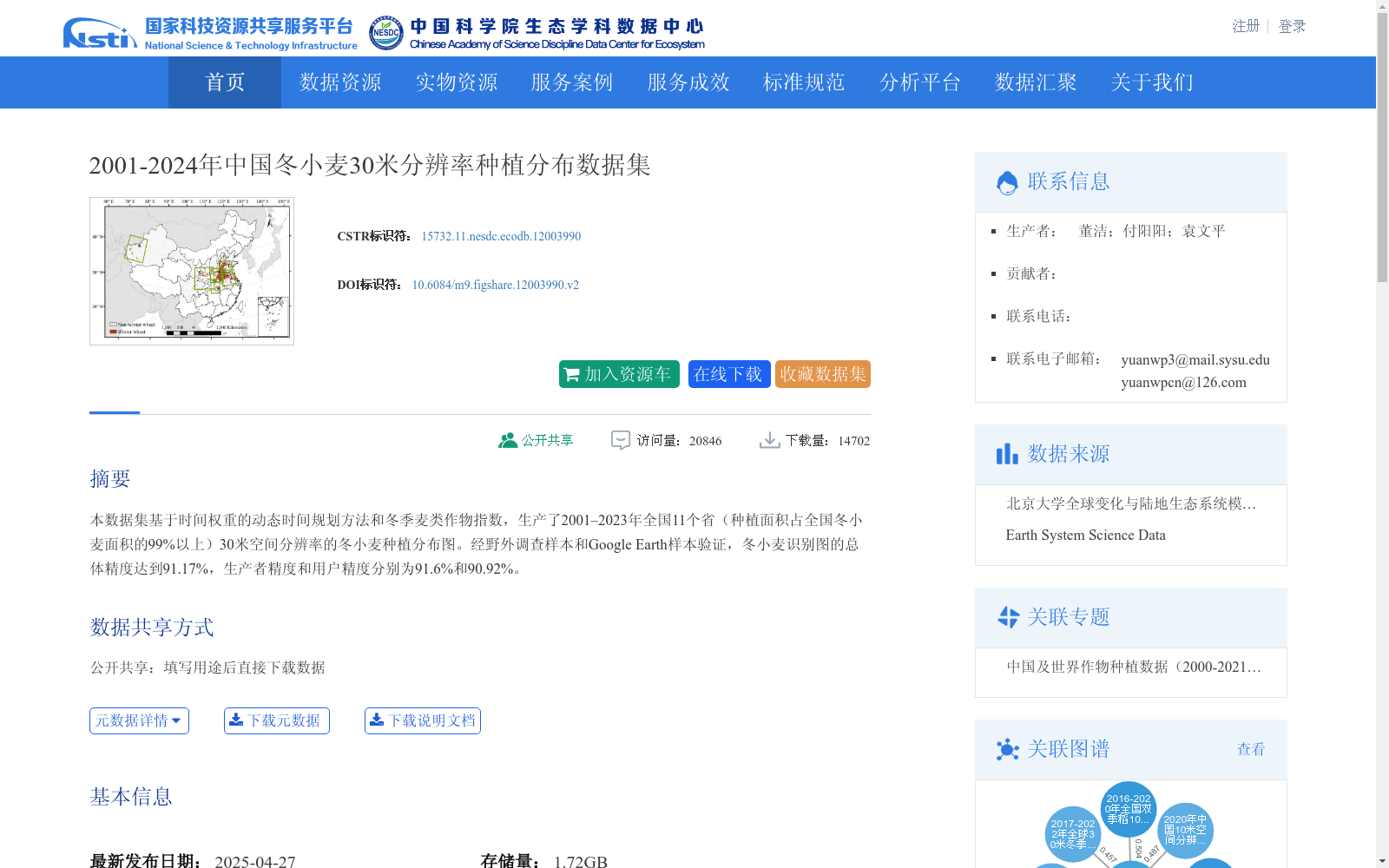Click the 登录 login link
This screenshot has width=1389, height=868.
(1292, 27)
